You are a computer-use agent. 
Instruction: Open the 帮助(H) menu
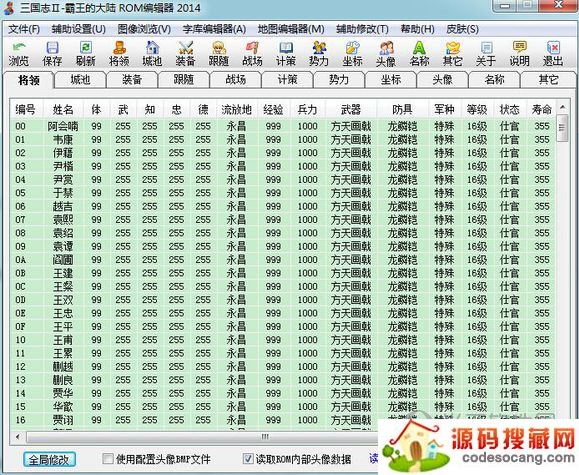[417, 29]
